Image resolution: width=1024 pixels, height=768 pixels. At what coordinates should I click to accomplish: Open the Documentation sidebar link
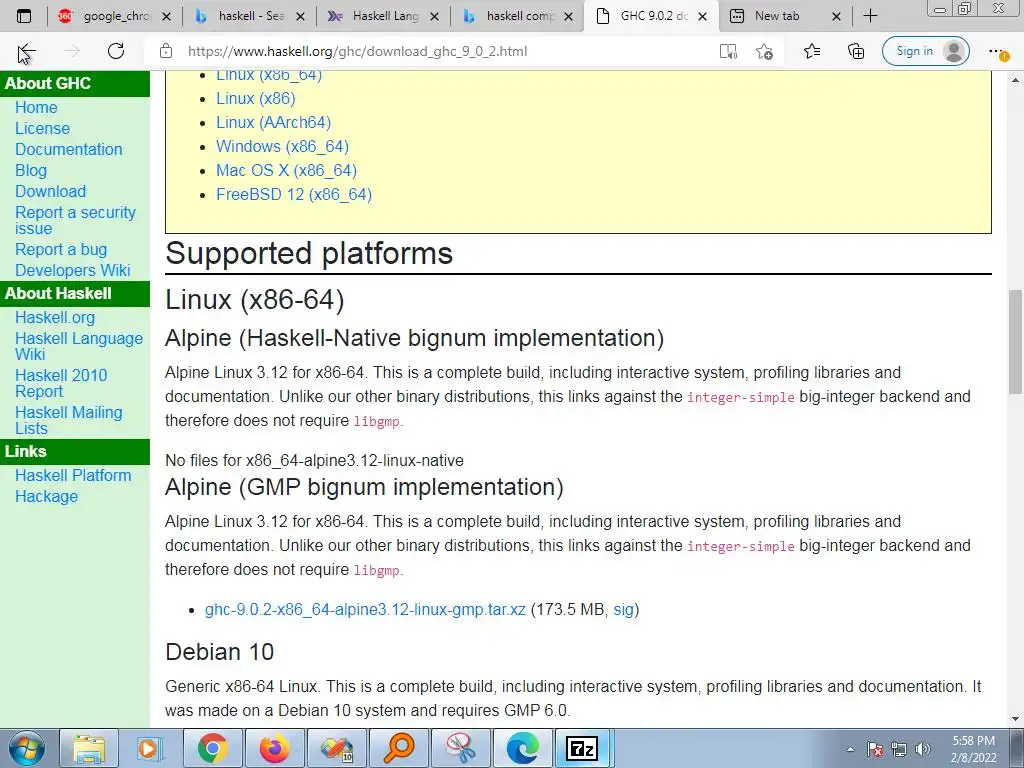(x=69, y=150)
